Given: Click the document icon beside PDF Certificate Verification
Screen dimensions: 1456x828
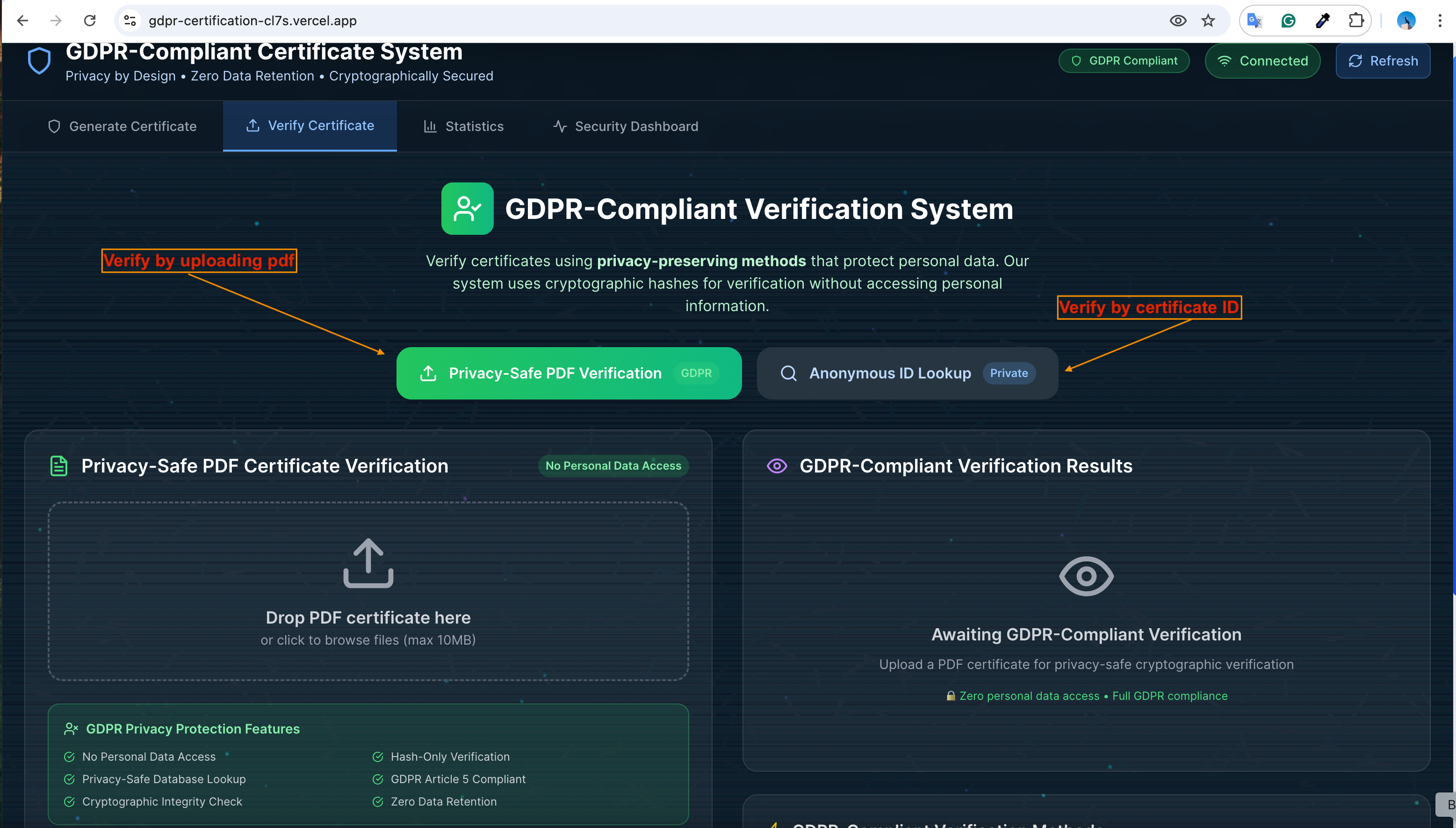Looking at the screenshot, I should (58, 466).
